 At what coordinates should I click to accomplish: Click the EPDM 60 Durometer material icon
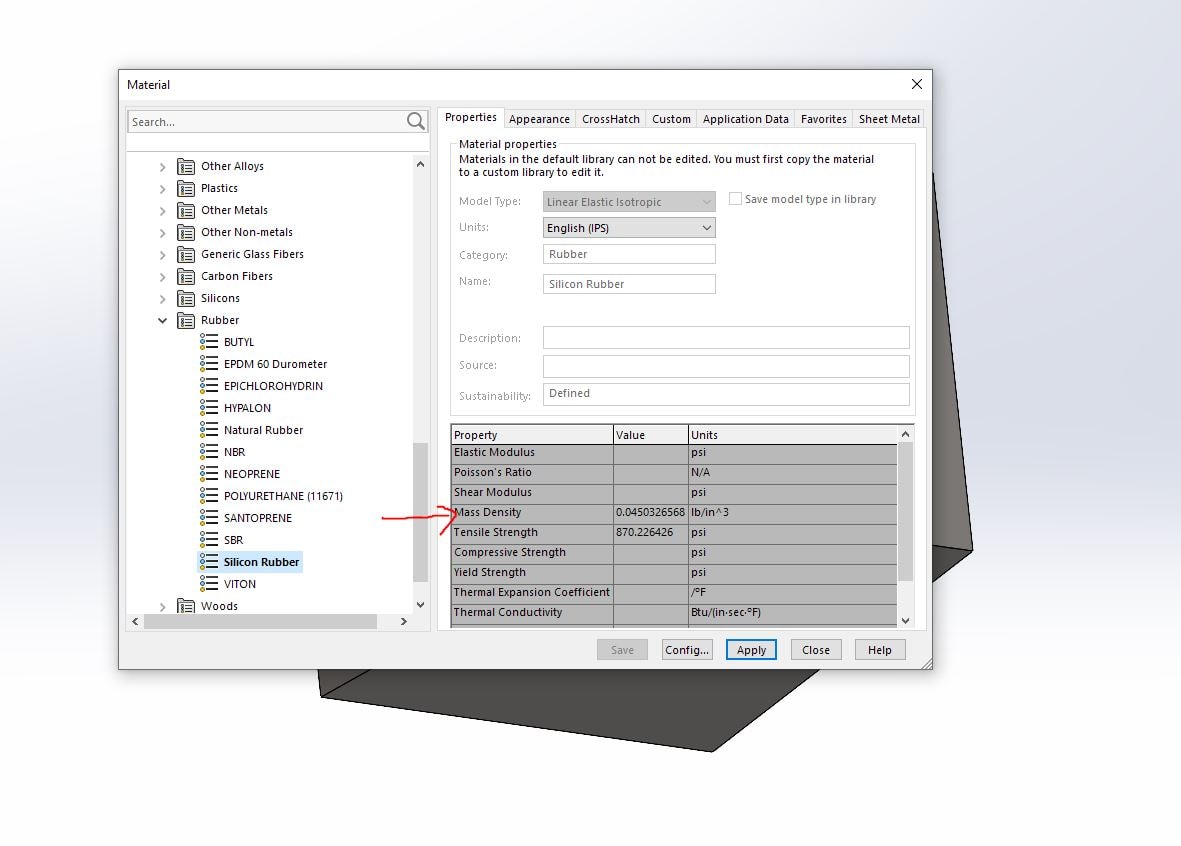coord(209,364)
